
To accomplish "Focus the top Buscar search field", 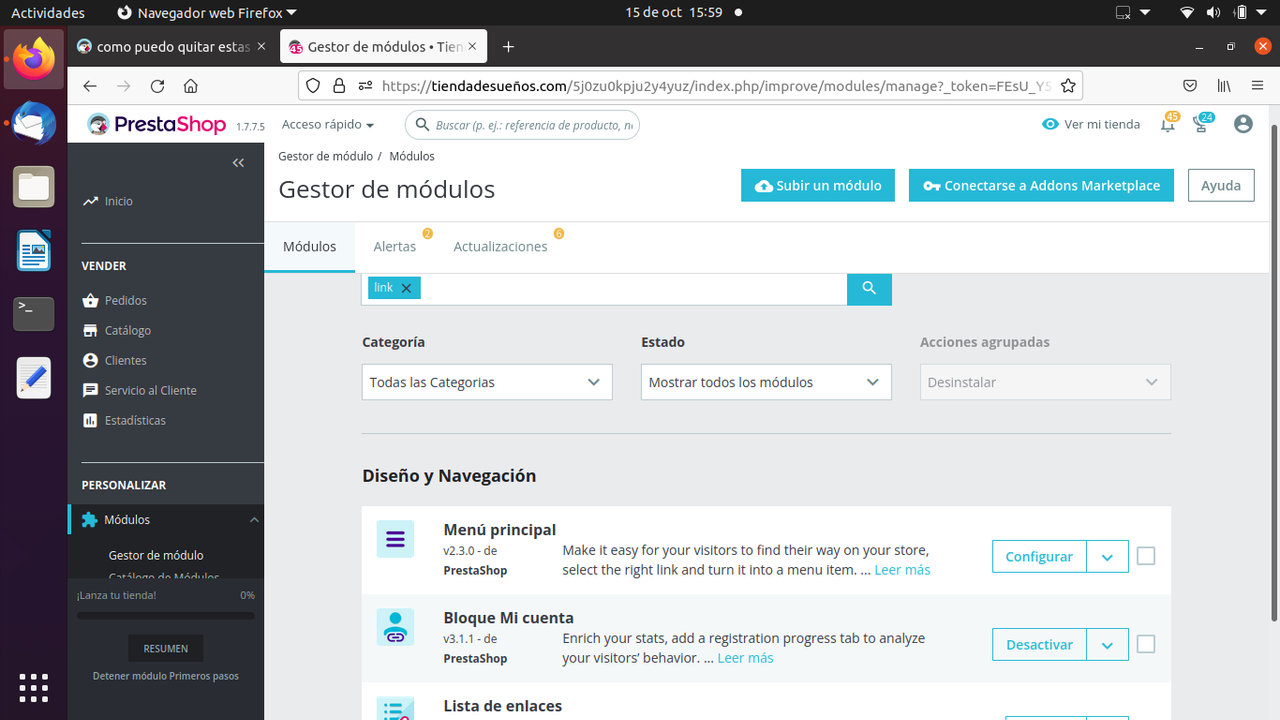I will click(x=522, y=125).
